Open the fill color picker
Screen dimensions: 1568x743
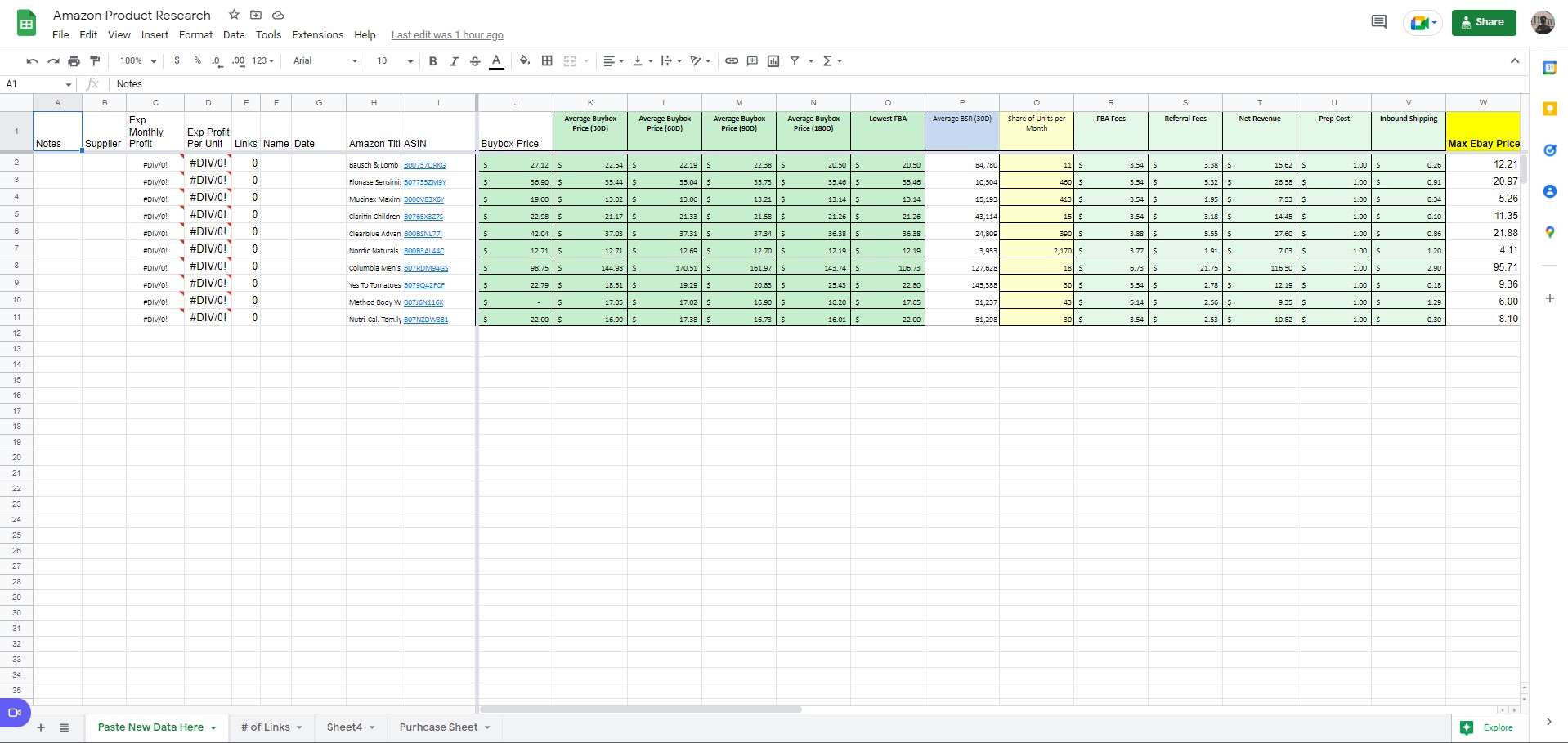pyautogui.click(x=525, y=60)
